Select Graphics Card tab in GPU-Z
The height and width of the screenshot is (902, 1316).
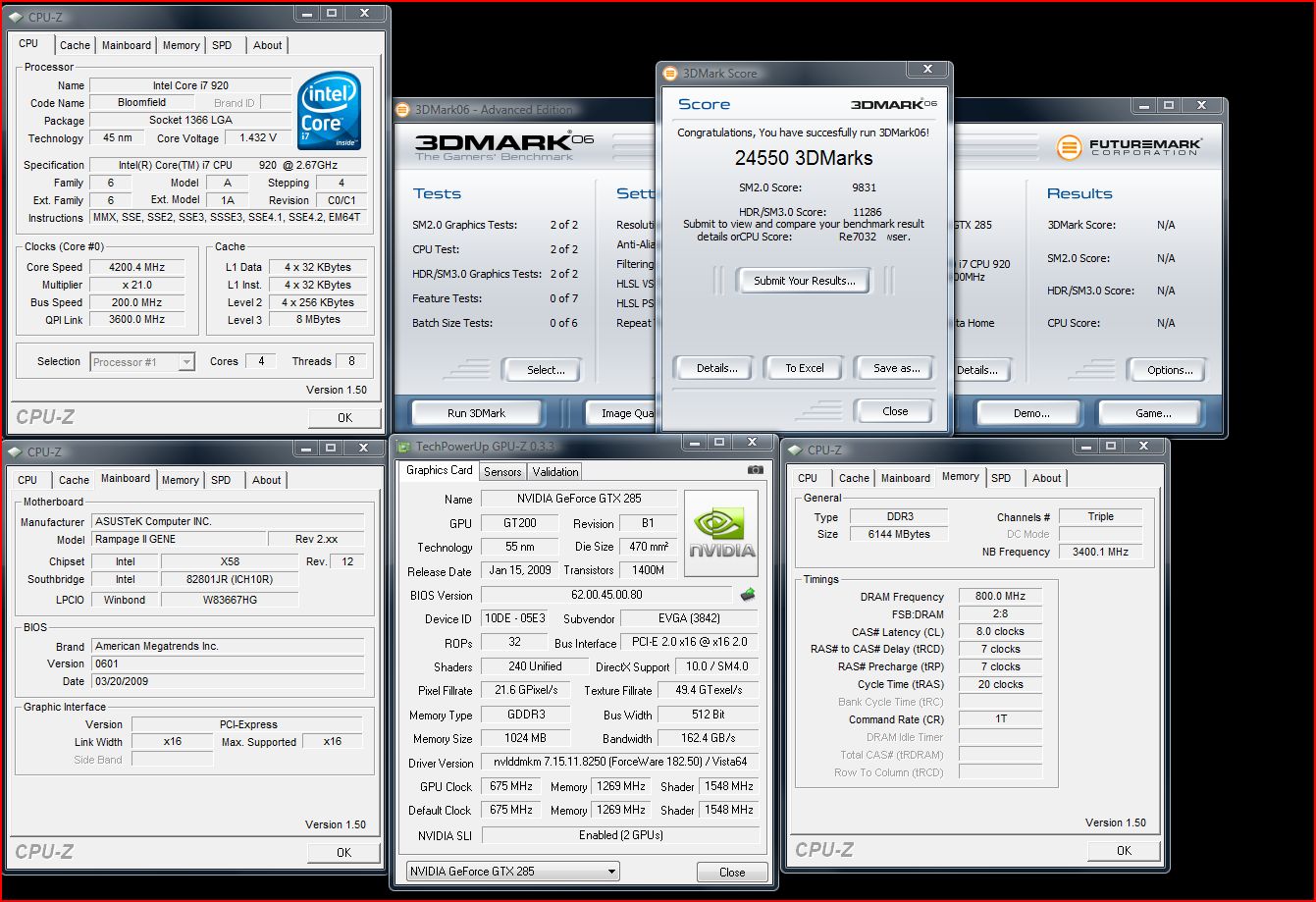click(440, 470)
